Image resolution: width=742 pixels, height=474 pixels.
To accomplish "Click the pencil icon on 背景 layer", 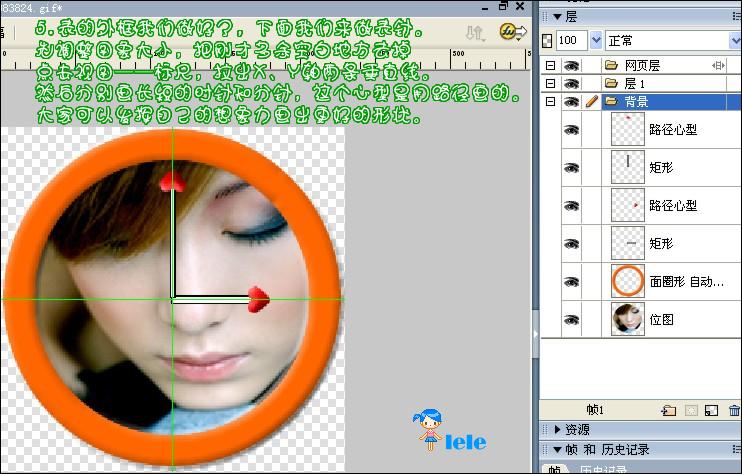I will click(591, 102).
